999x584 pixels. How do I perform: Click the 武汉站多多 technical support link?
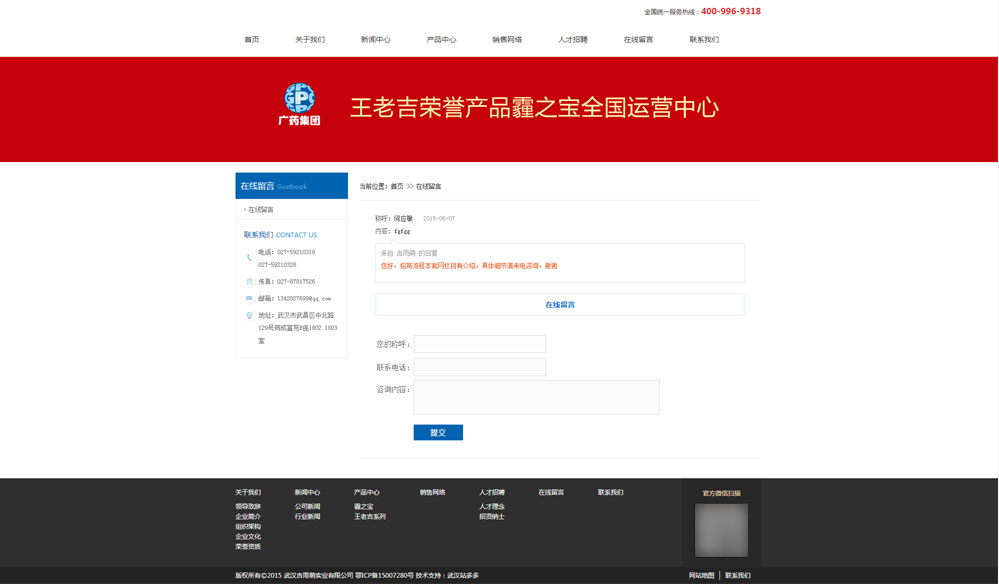[x=463, y=576]
